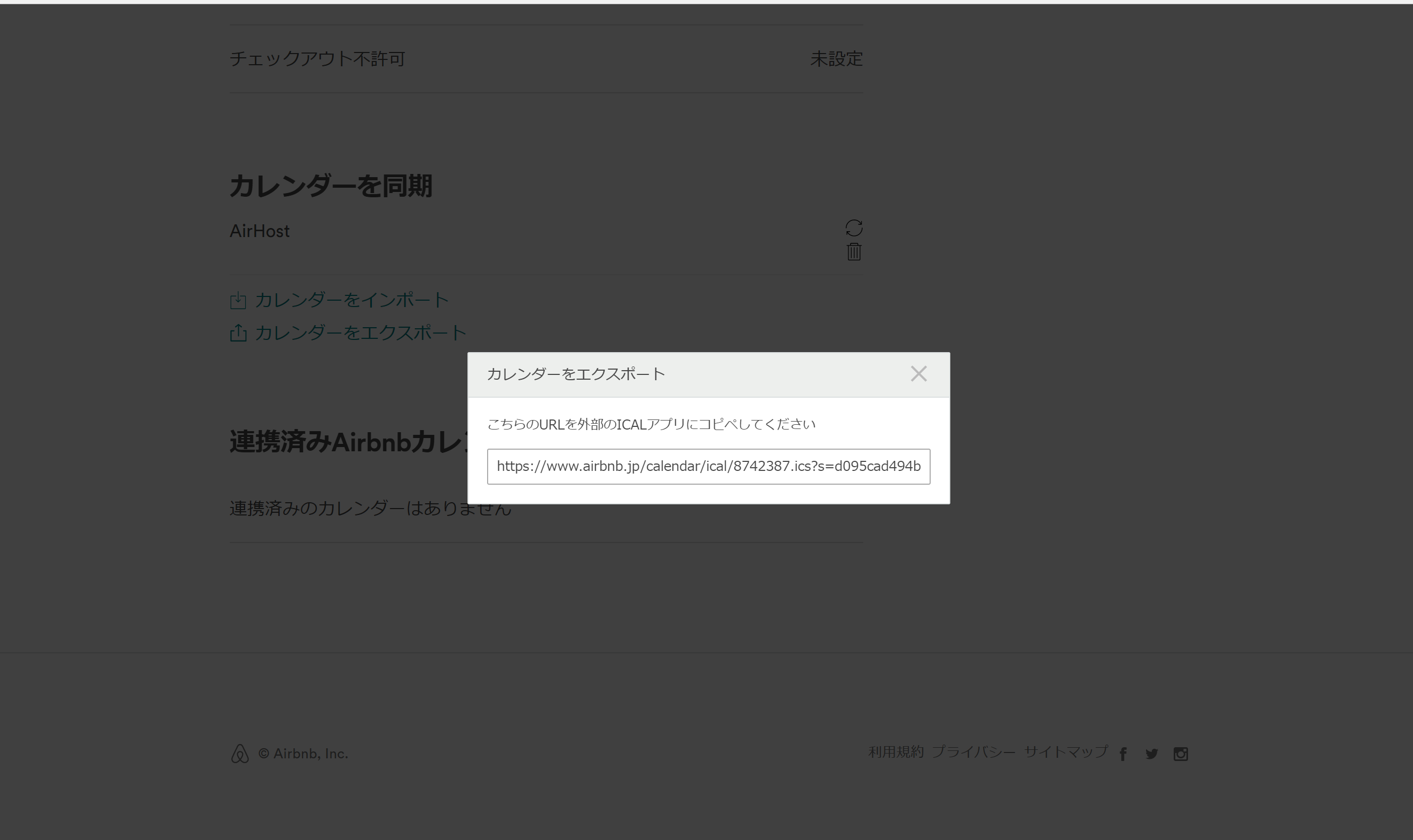
Task: Open the Twitter icon in footer
Action: click(x=1151, y=754)
